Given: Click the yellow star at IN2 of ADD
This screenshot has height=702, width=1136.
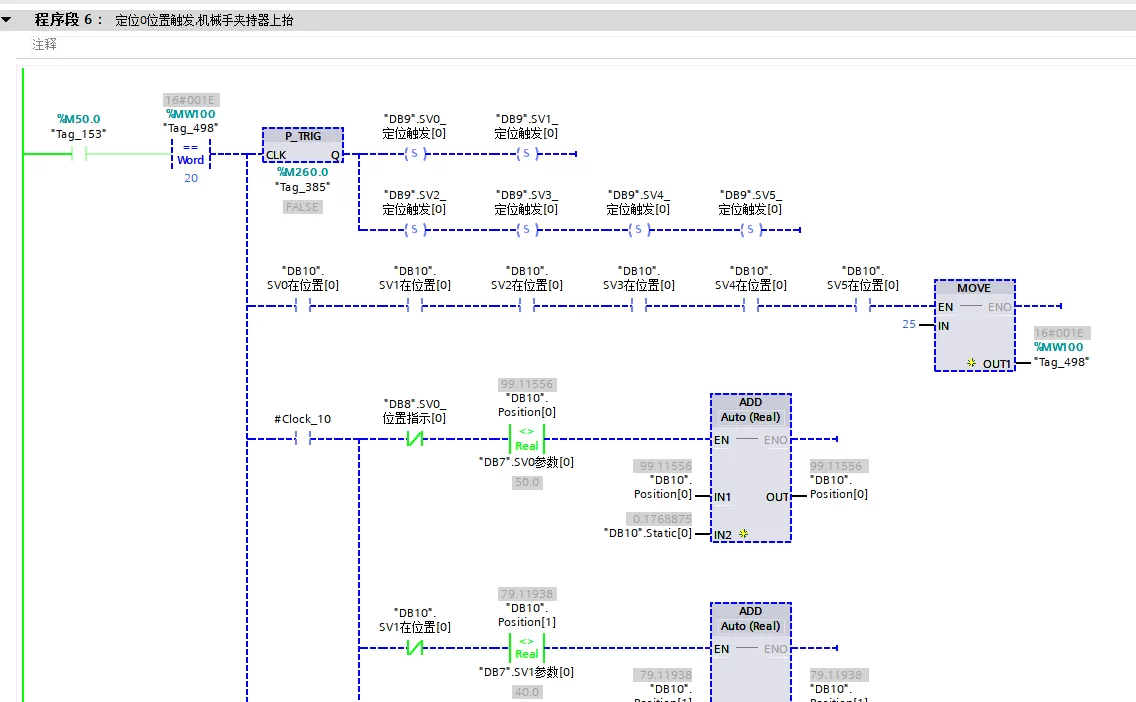Looking at the screenshot, I should click(743, 534).
